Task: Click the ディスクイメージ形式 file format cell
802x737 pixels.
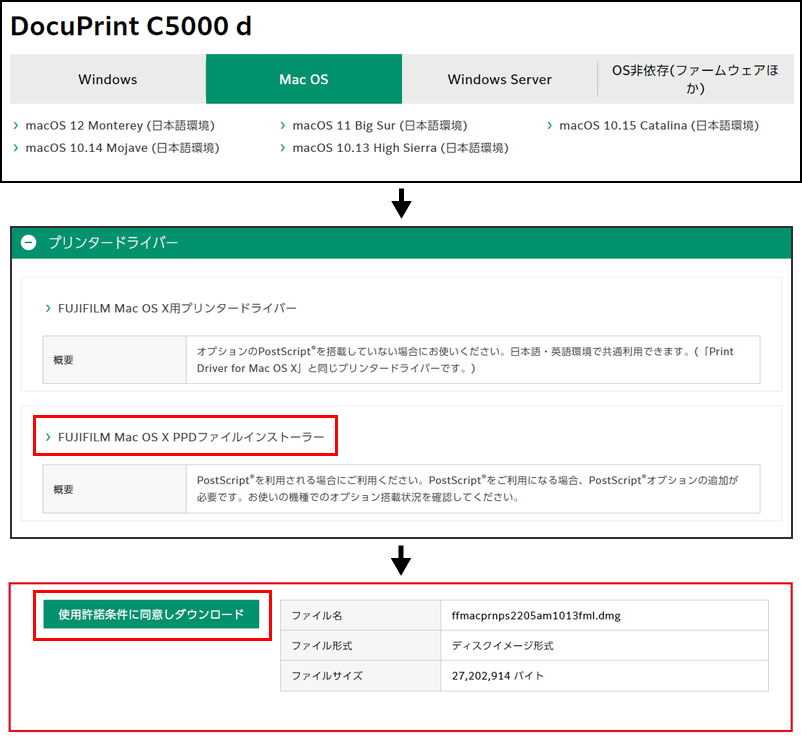Action: click(x=502, y=646)
